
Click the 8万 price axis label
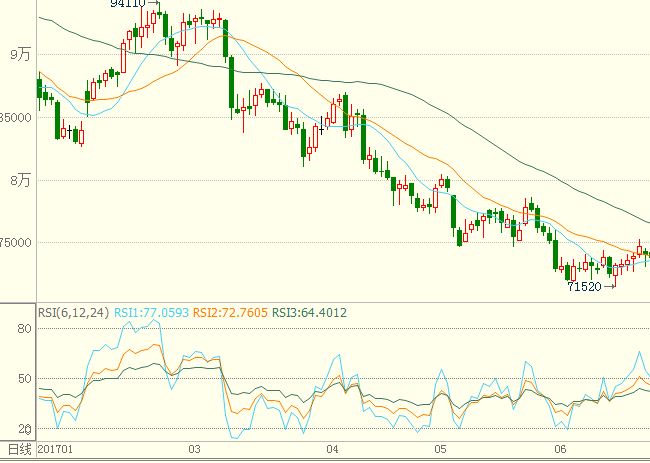pos(20,180)
